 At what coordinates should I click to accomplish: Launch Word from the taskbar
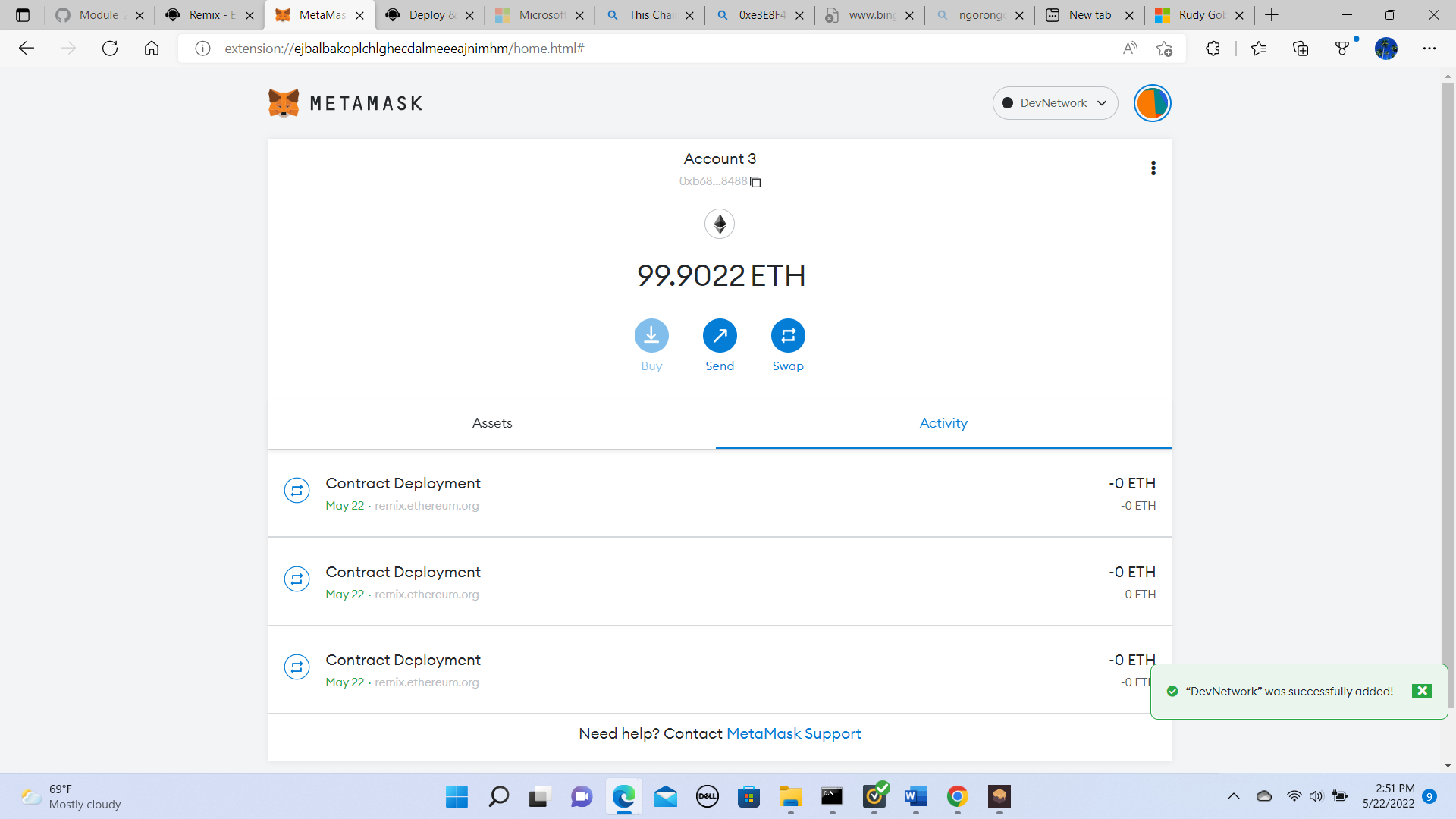click(915, 797)
